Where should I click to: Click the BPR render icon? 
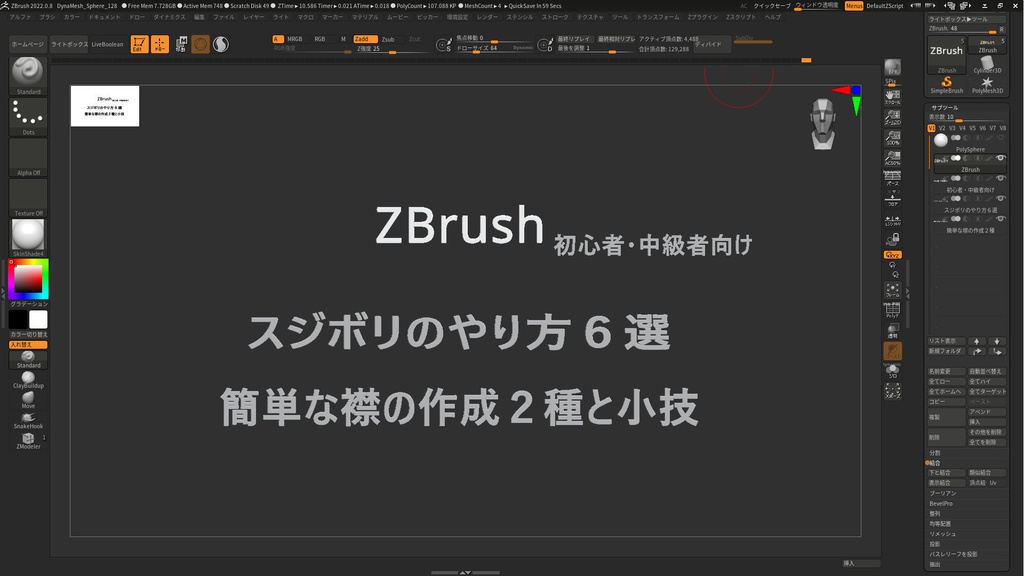pos(892,68)
